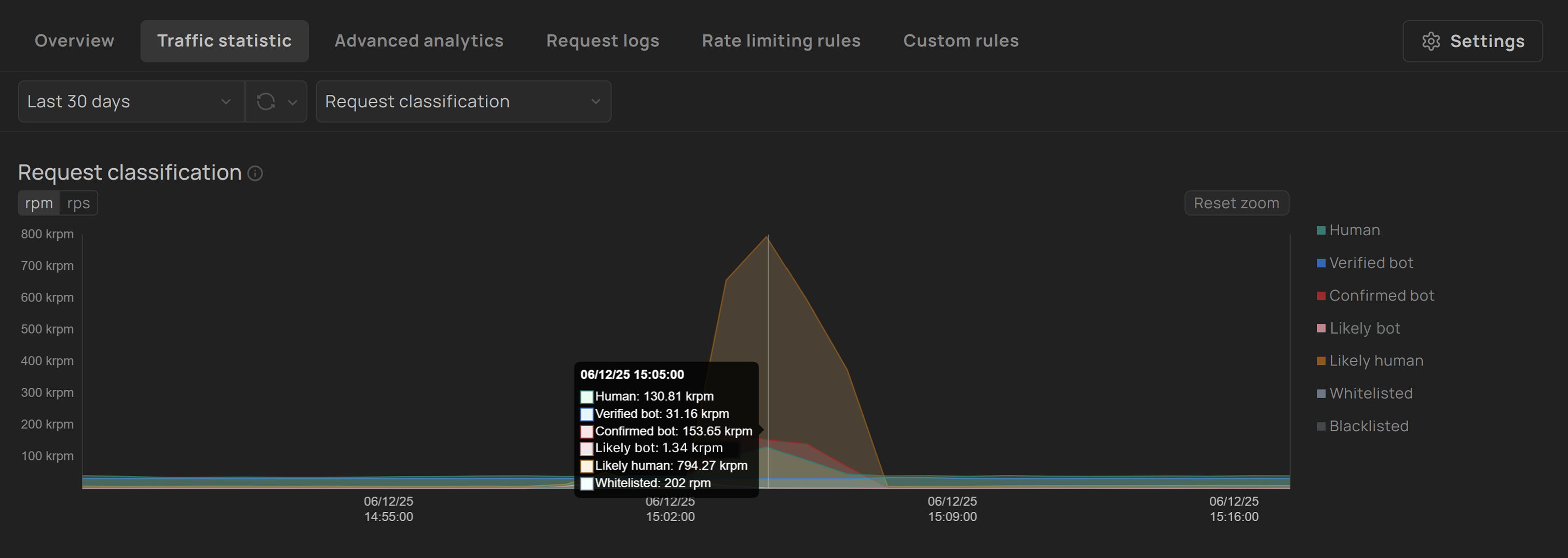Screen dimensions: 1568x558
Task: Toggle the Whitelisted legend entry
Action: (x=1365, y=393)
